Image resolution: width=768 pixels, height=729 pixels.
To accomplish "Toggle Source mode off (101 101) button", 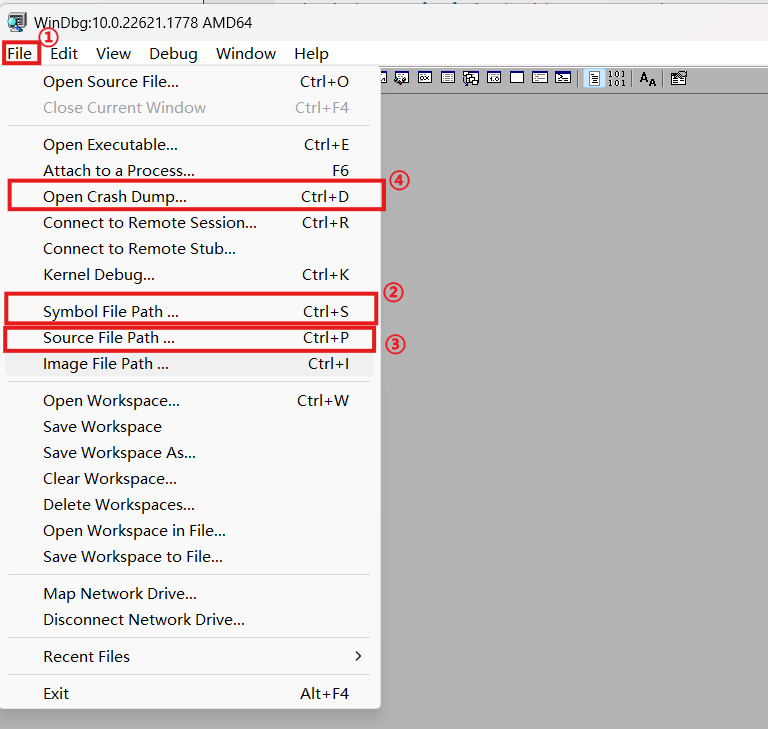I will tap(617, 78).
